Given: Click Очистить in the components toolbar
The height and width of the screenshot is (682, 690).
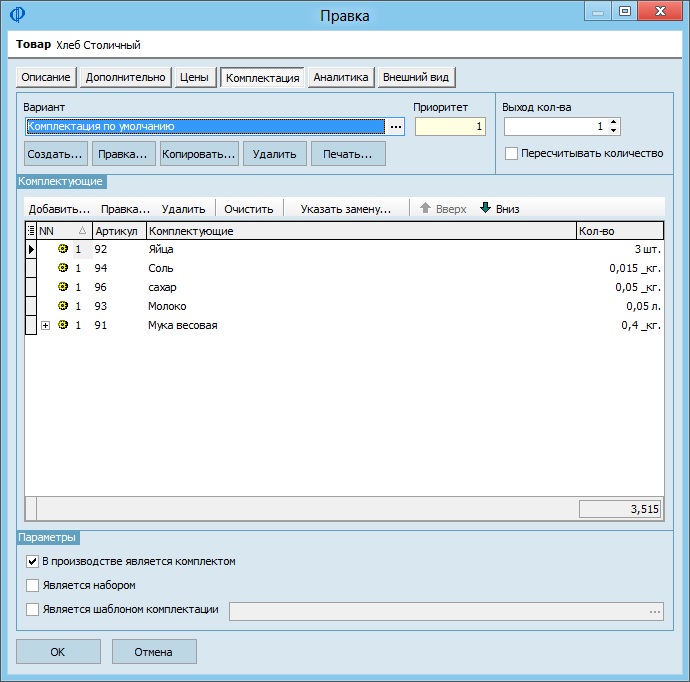Looking at the screenshot, I should pyautogui.click(x=249, y=209).
